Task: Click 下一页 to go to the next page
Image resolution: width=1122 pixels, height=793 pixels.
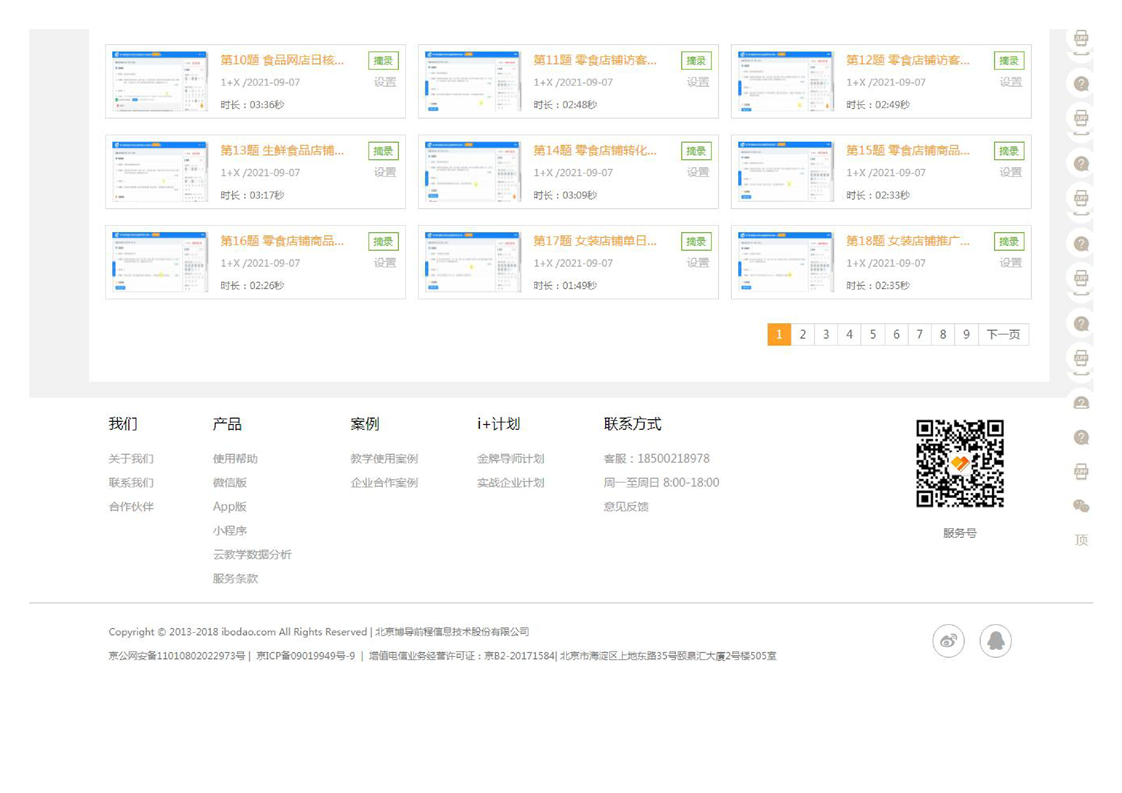Action: coord(1003,335)
